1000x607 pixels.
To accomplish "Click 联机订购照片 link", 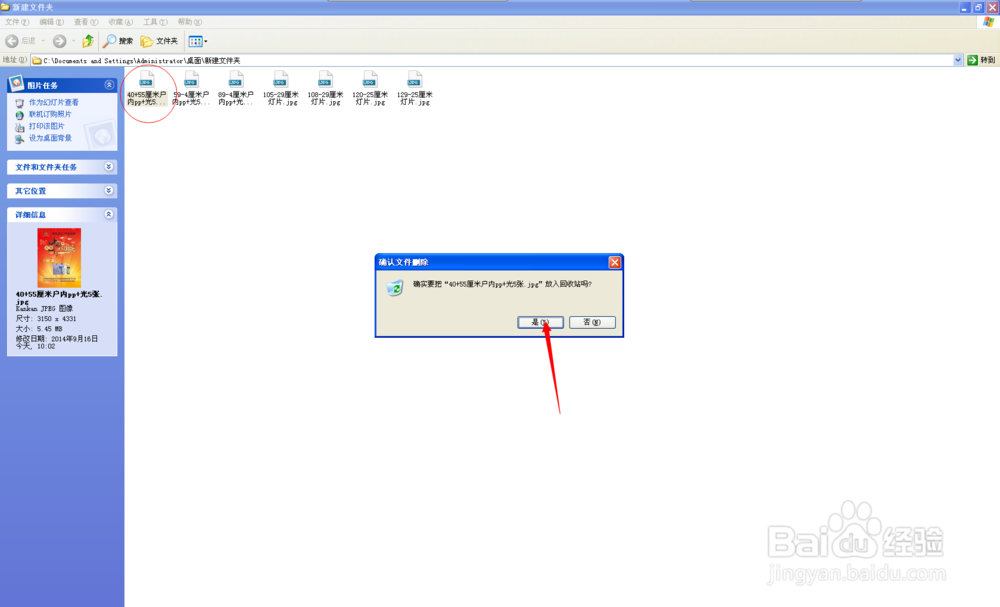I will pos(50,114).
